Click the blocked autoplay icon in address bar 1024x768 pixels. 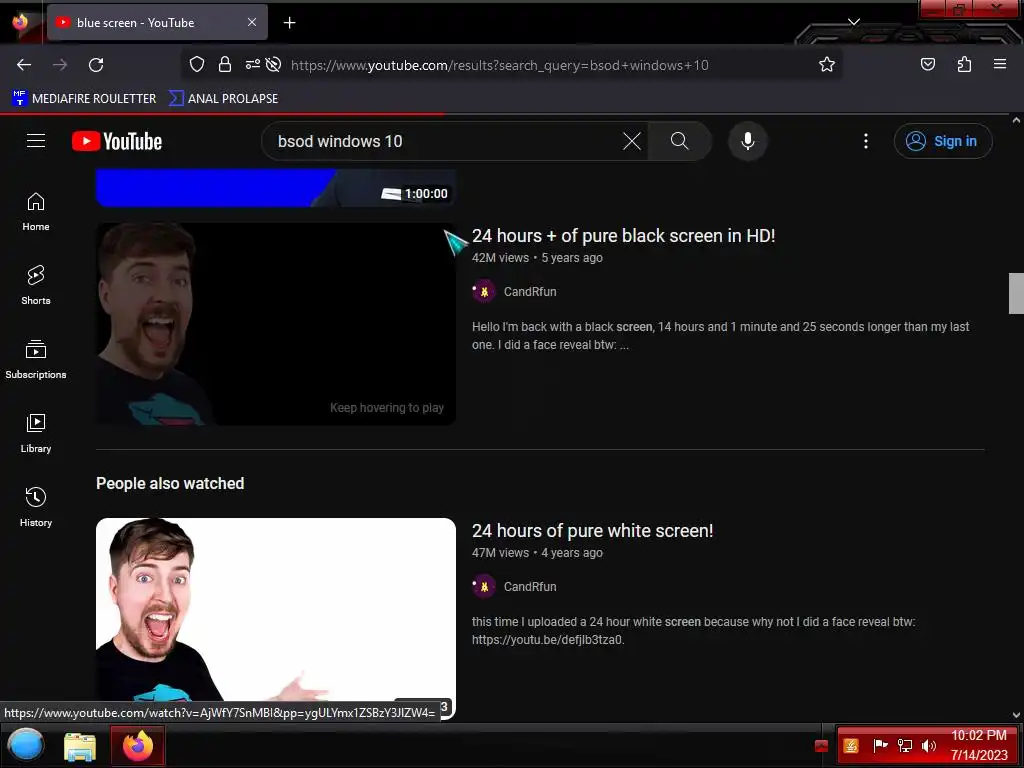274,65
